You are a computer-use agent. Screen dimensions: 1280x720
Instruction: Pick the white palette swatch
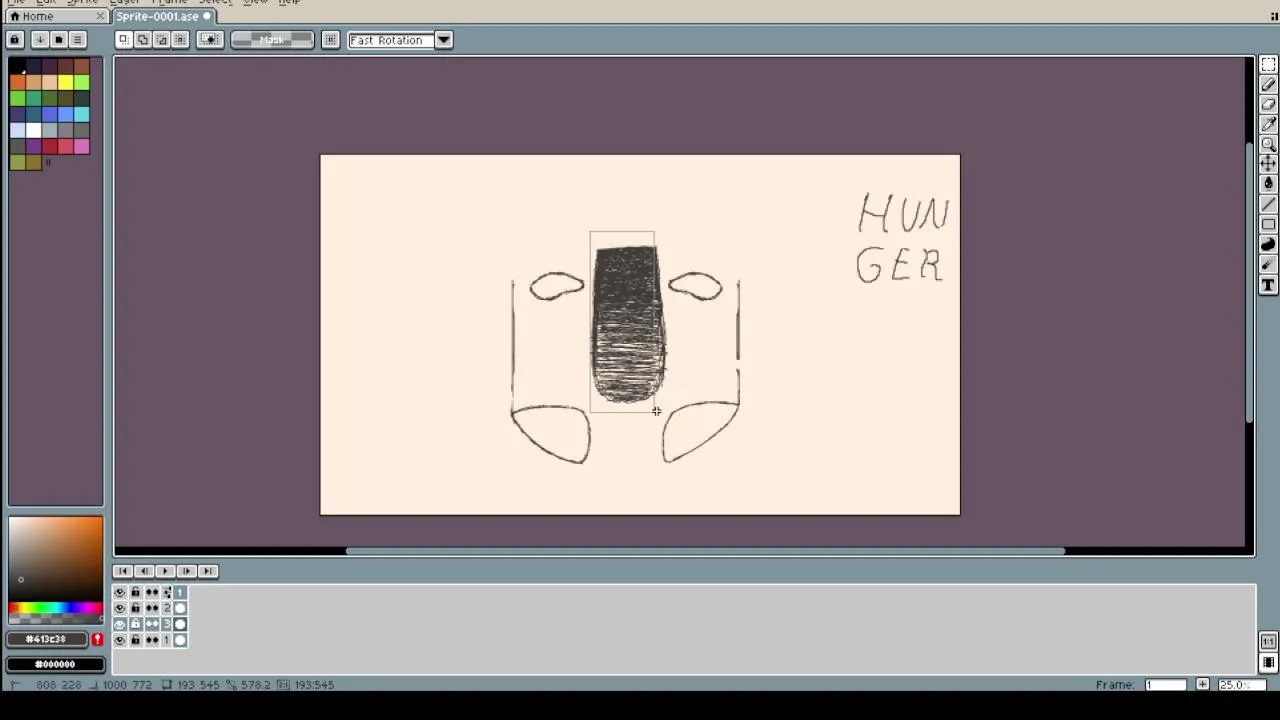click(x=34, y=130)
